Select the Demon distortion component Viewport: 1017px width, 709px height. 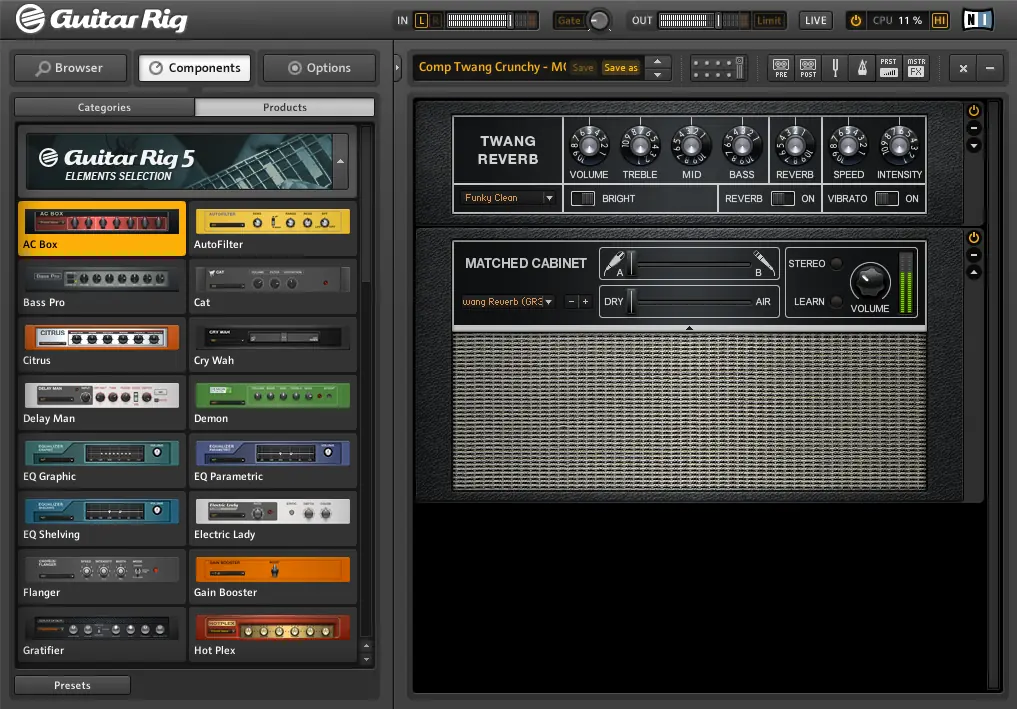(272, 402)
